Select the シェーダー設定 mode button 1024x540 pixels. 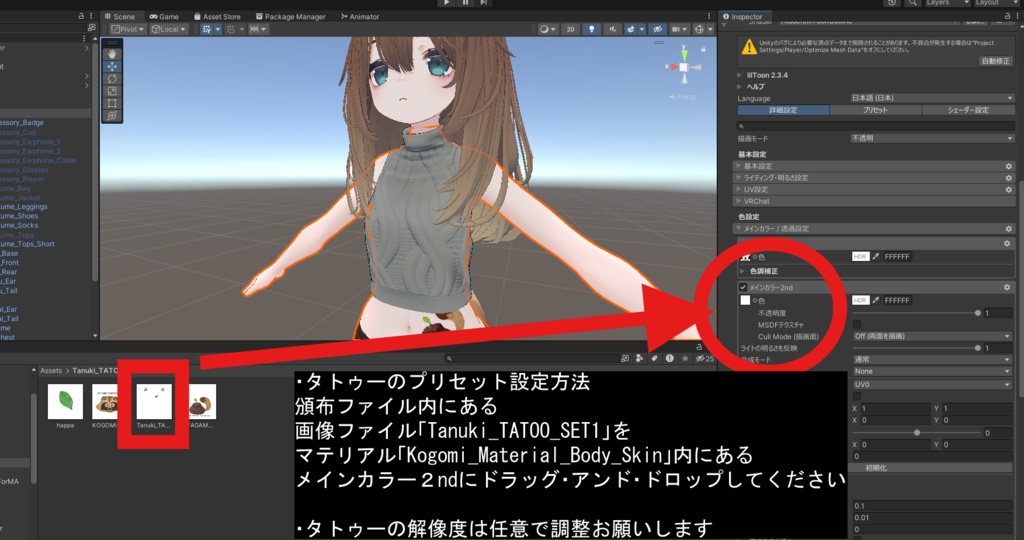pyautogui.click(x=968, y=110)
